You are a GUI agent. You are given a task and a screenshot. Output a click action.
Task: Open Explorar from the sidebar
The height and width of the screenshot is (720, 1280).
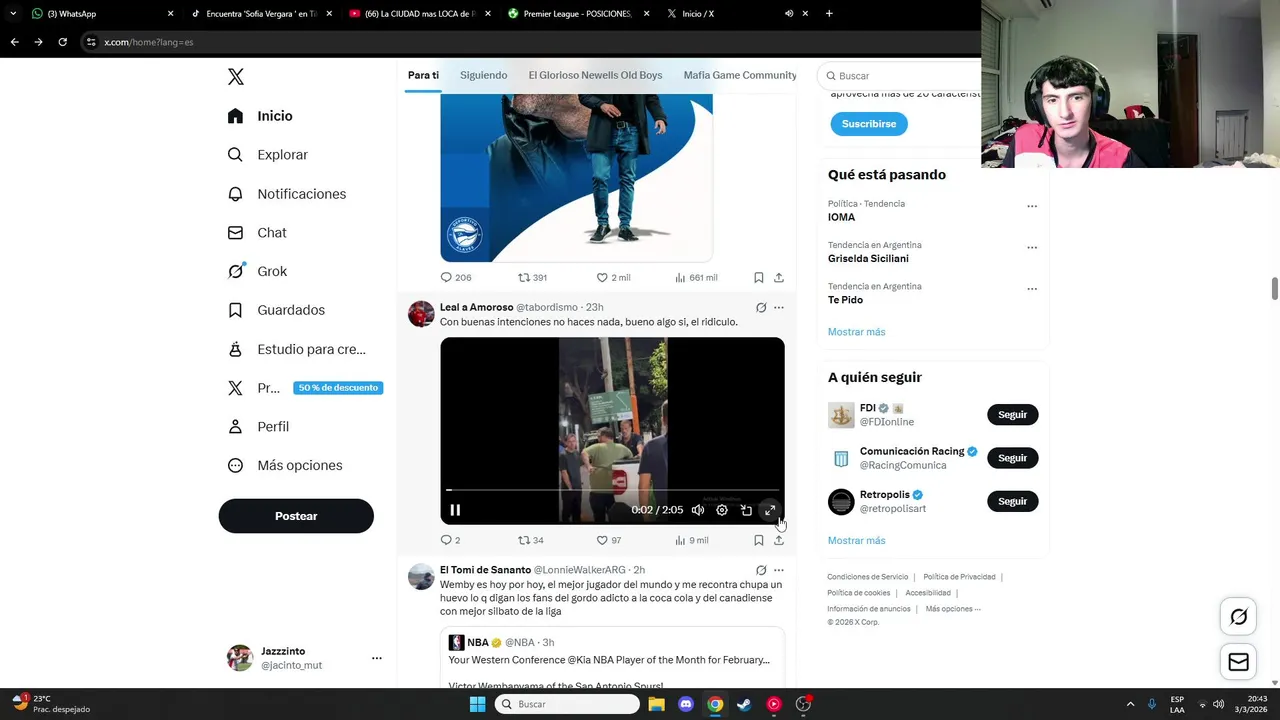[267, 155]
